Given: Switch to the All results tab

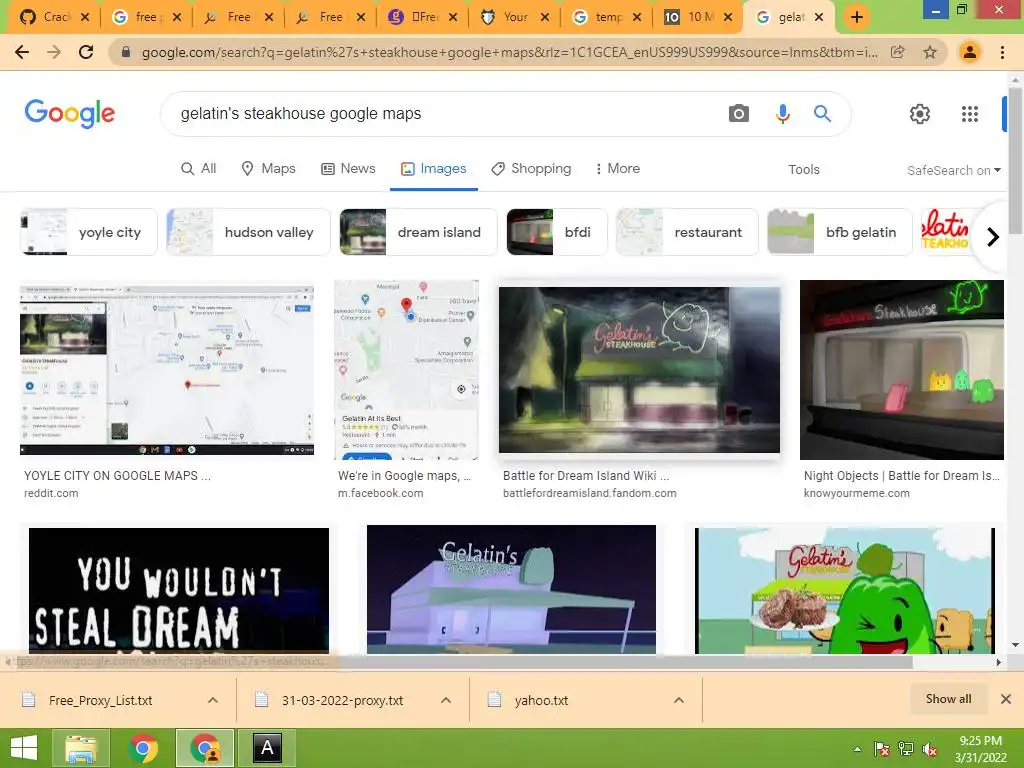Looking at the screenshot, I should pos(199,168).
